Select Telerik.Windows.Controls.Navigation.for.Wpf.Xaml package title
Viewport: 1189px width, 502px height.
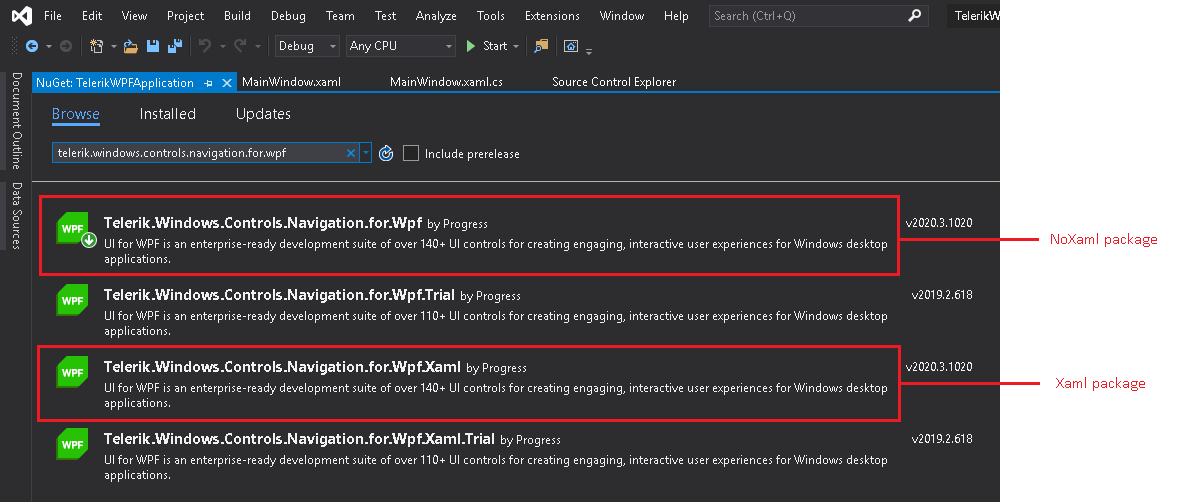282,367
